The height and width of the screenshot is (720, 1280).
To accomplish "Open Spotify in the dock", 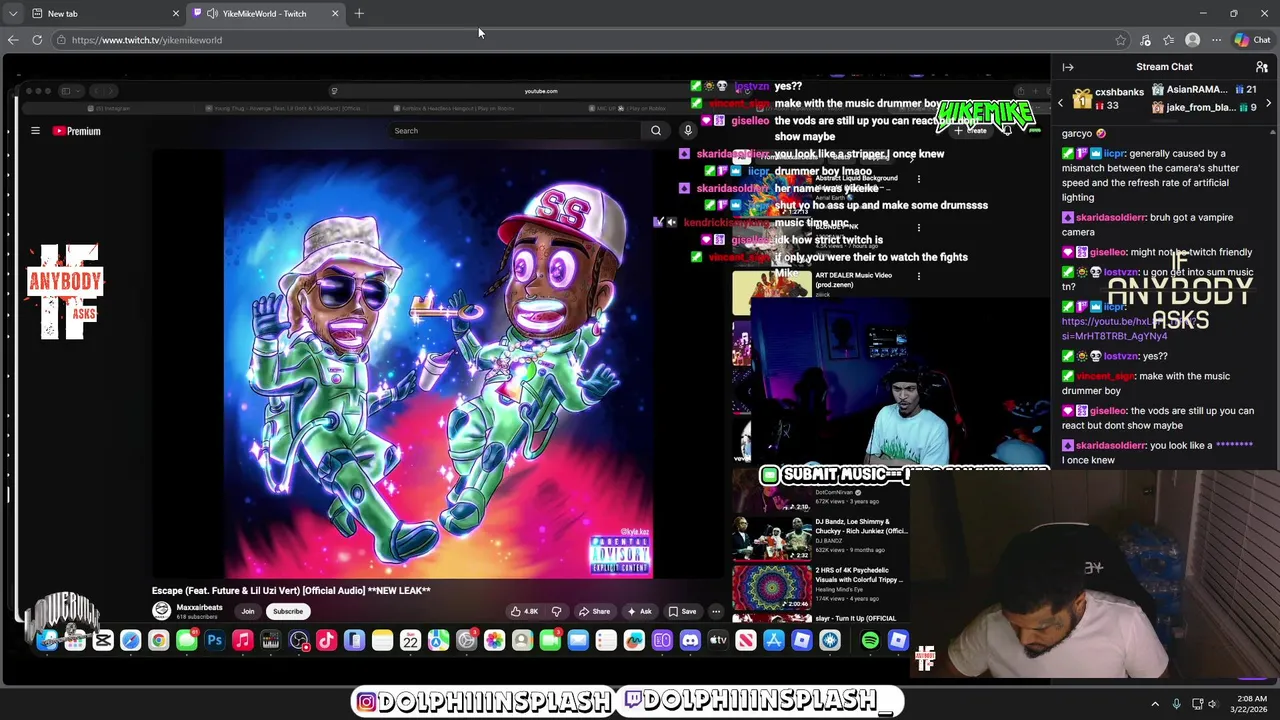I will point(870,641).
